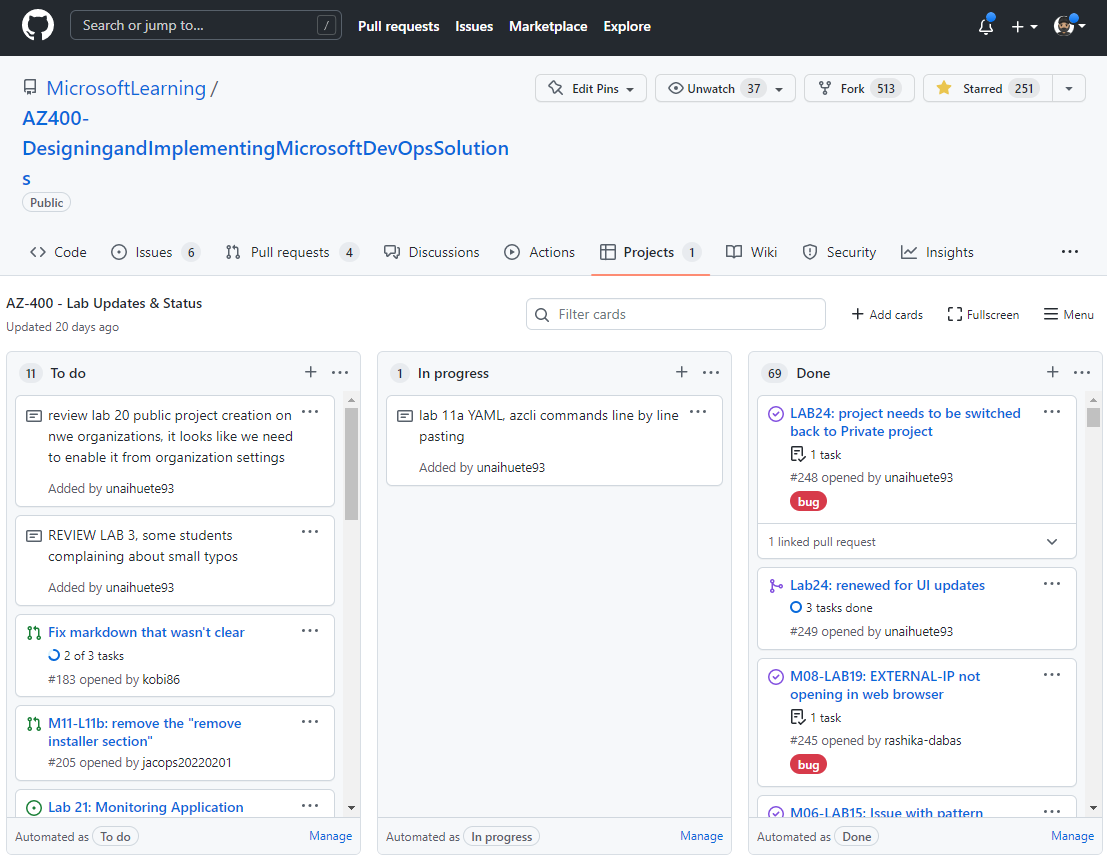Image resolution: width=1107 pixels, height=859 pixels.
Task: Add a note to In progress column
Action: click(x=681, y=372)
